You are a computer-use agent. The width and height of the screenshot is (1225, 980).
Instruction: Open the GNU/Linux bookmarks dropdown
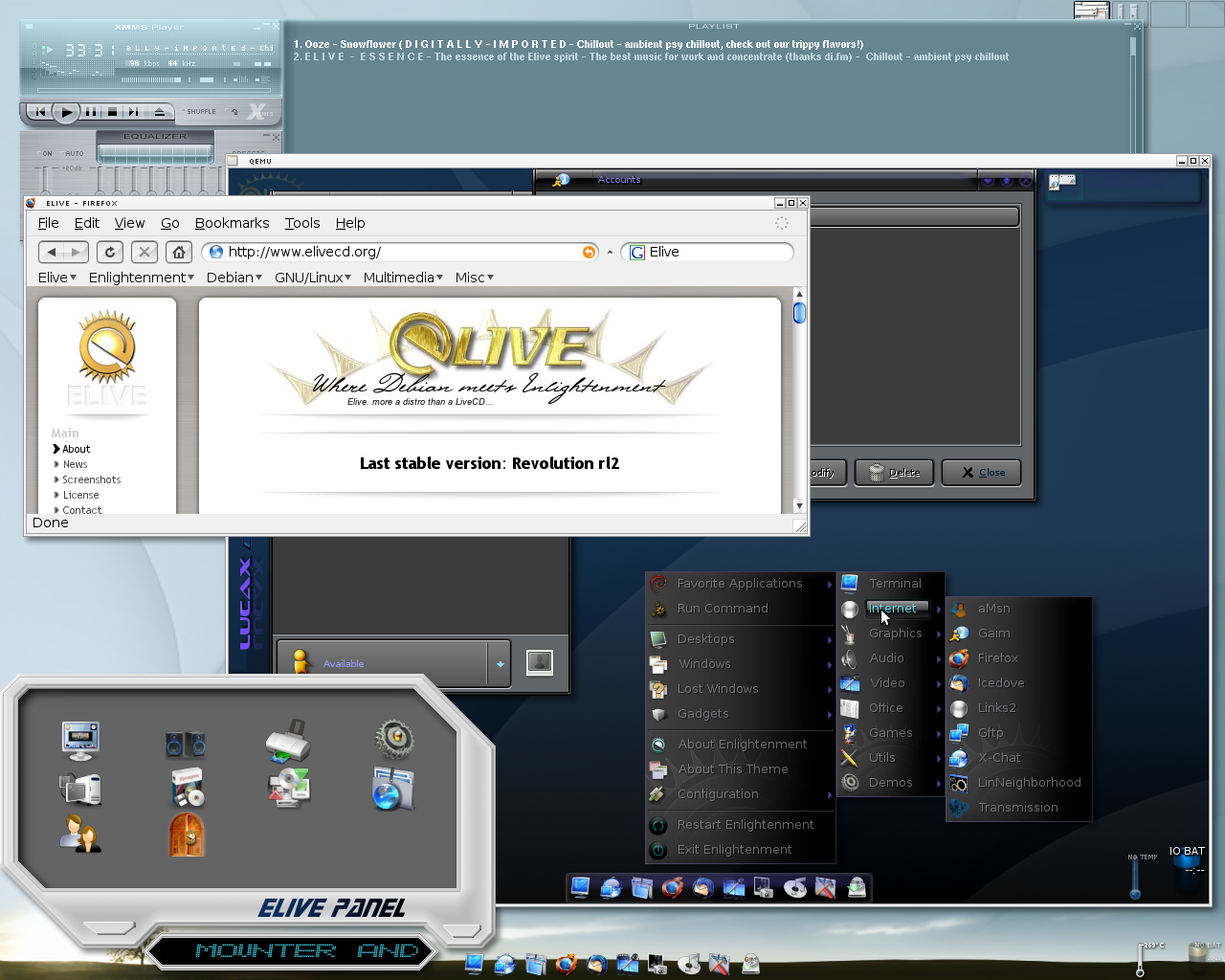coord(313,278)
